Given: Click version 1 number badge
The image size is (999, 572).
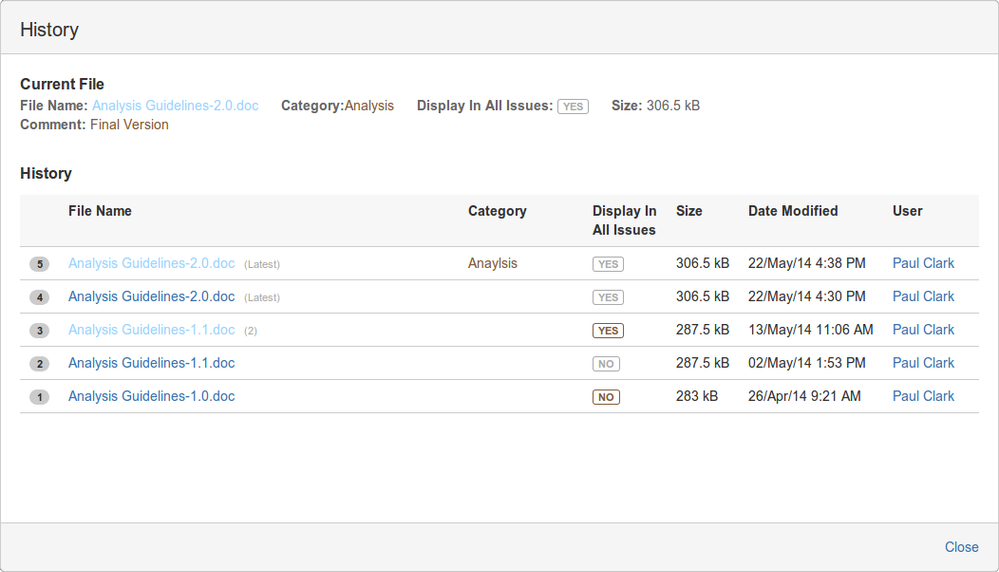Looking at the screenshot, I should pos(40,397).
